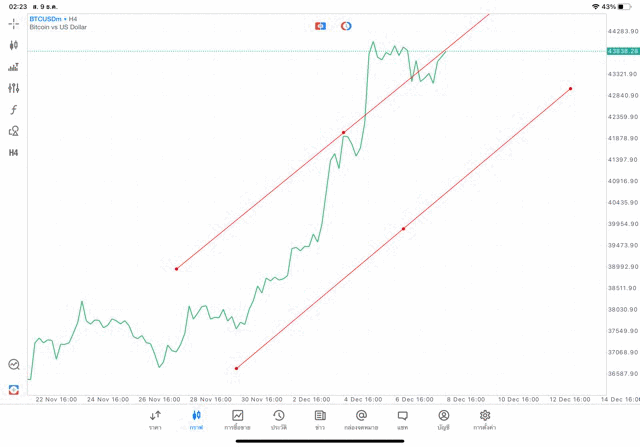This screenshot has height=447, width=640.
Task: Open the ประวัติ history tab
Action: pyautogui.click(x=278, y=419)
